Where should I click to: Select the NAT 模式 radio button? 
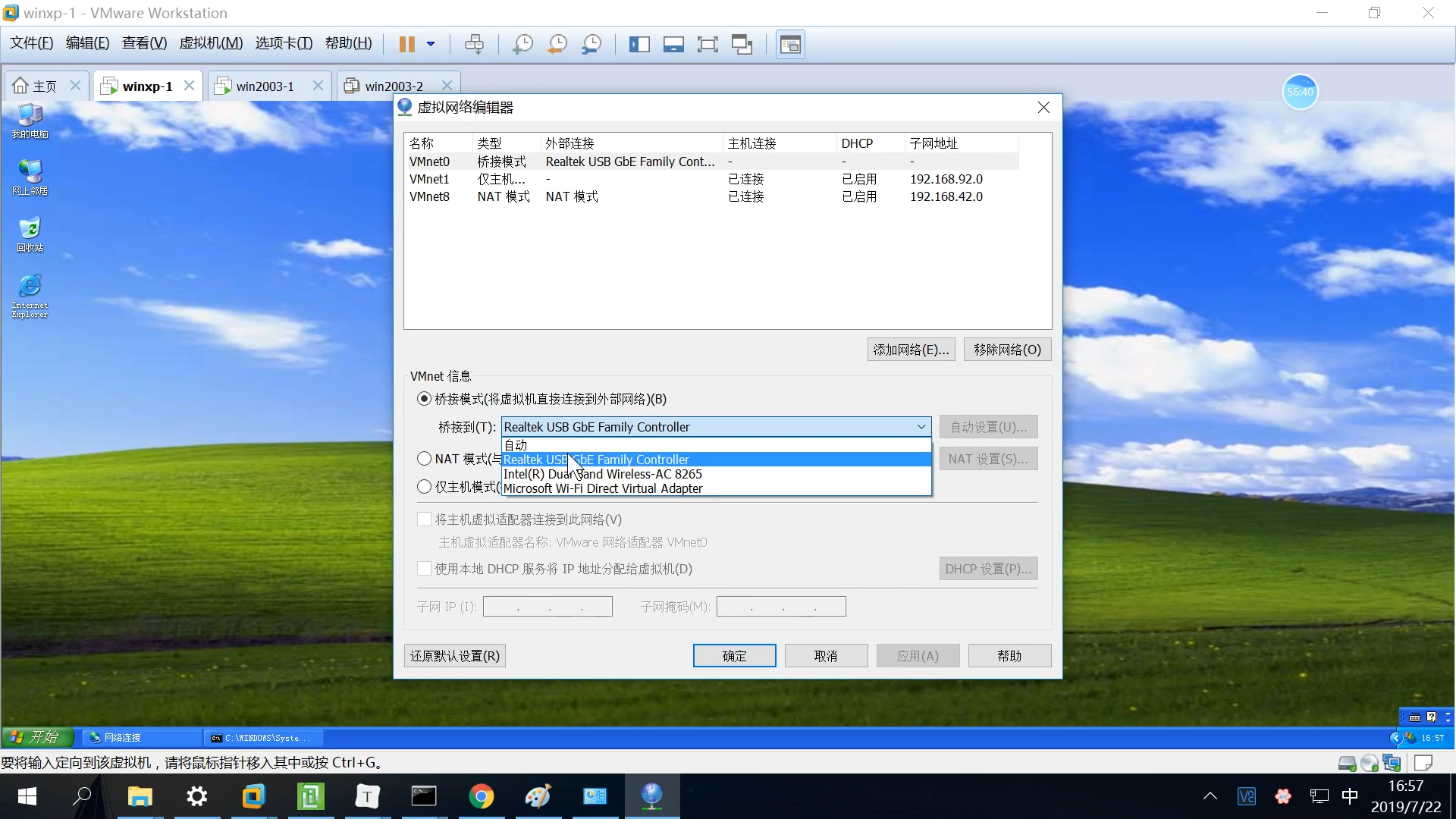(425, 459)
